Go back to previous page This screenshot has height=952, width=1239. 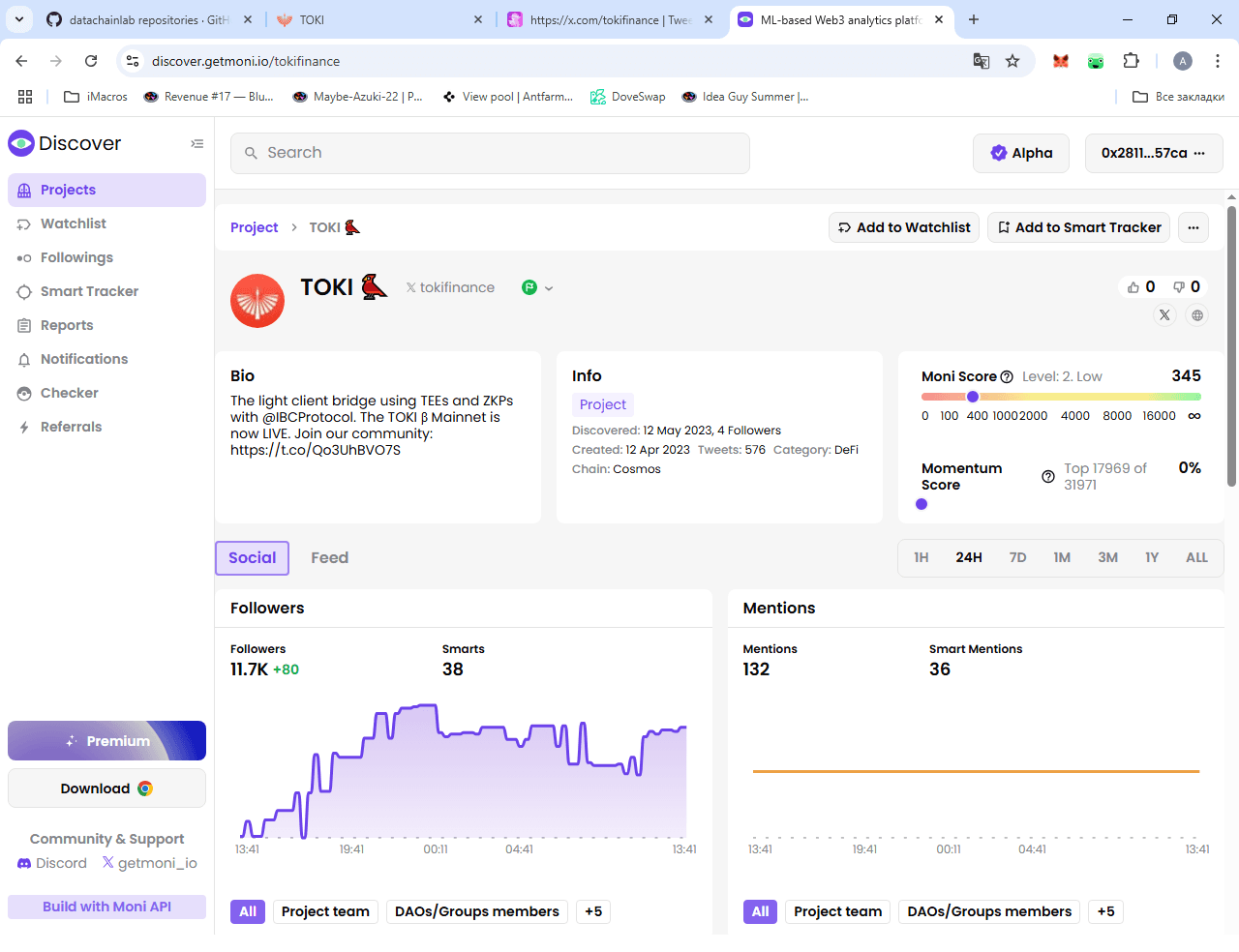pos(21,61)
